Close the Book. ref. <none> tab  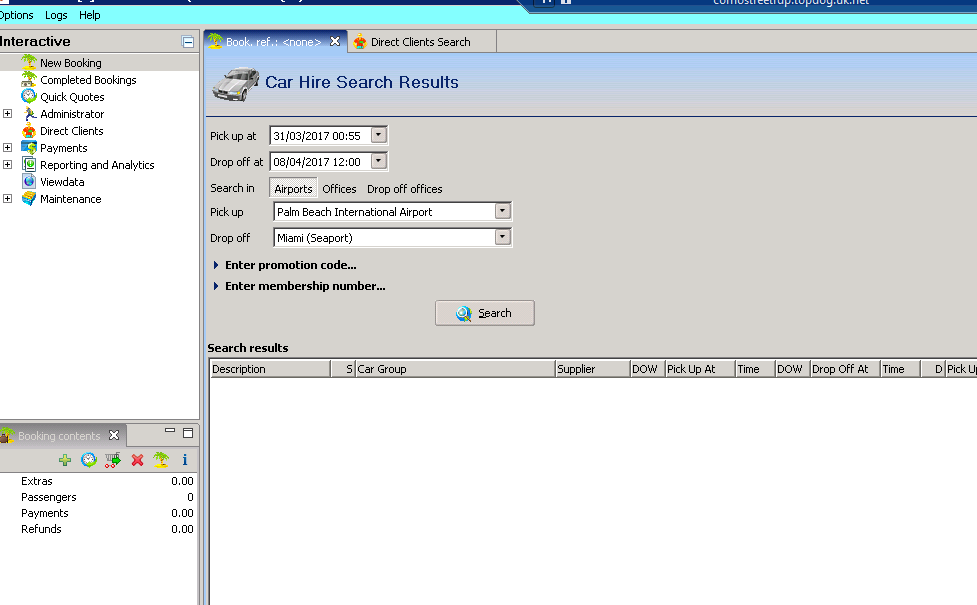tap(335, 41)
